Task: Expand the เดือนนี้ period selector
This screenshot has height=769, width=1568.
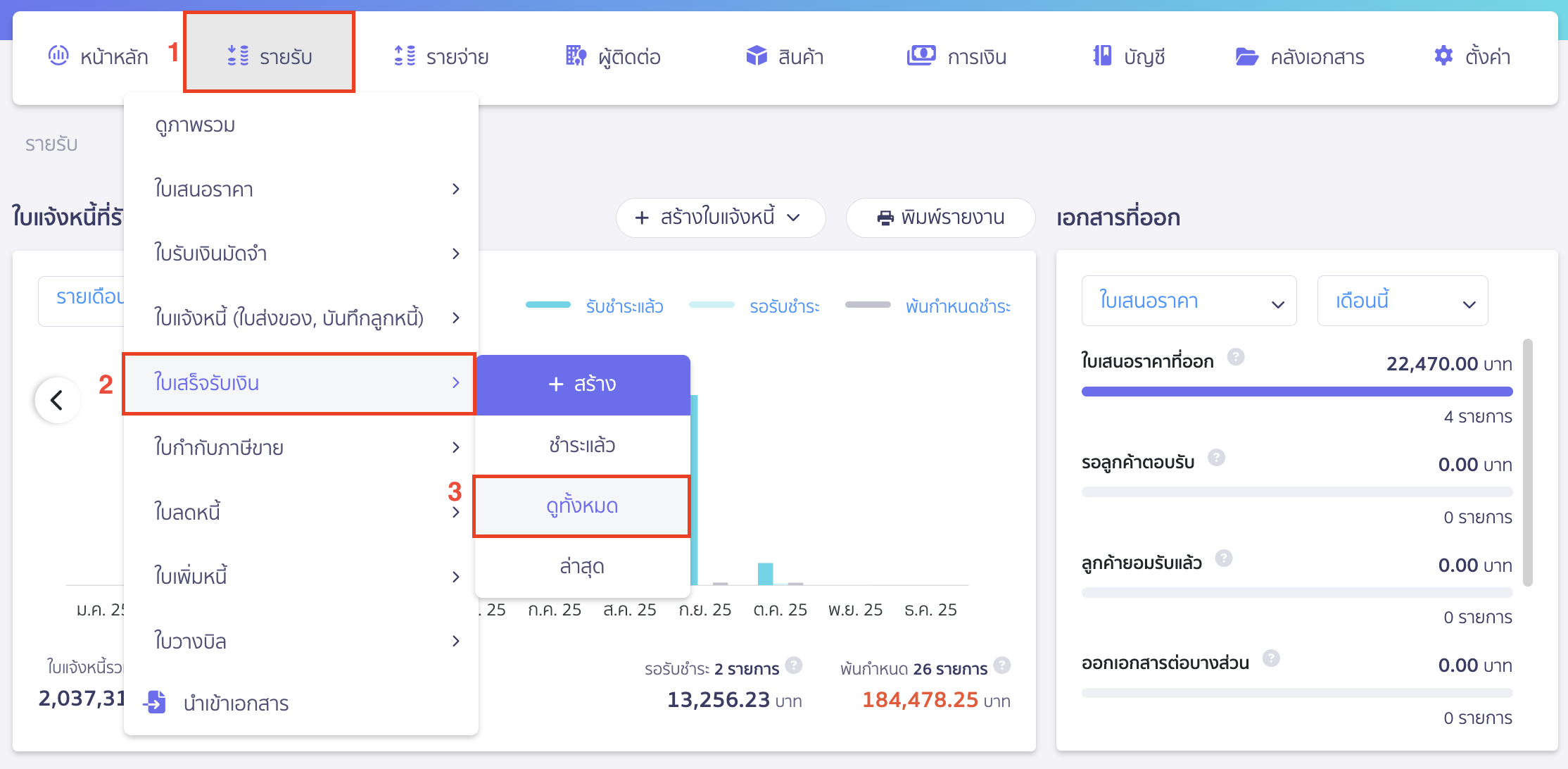Action: pos(1402,301)
